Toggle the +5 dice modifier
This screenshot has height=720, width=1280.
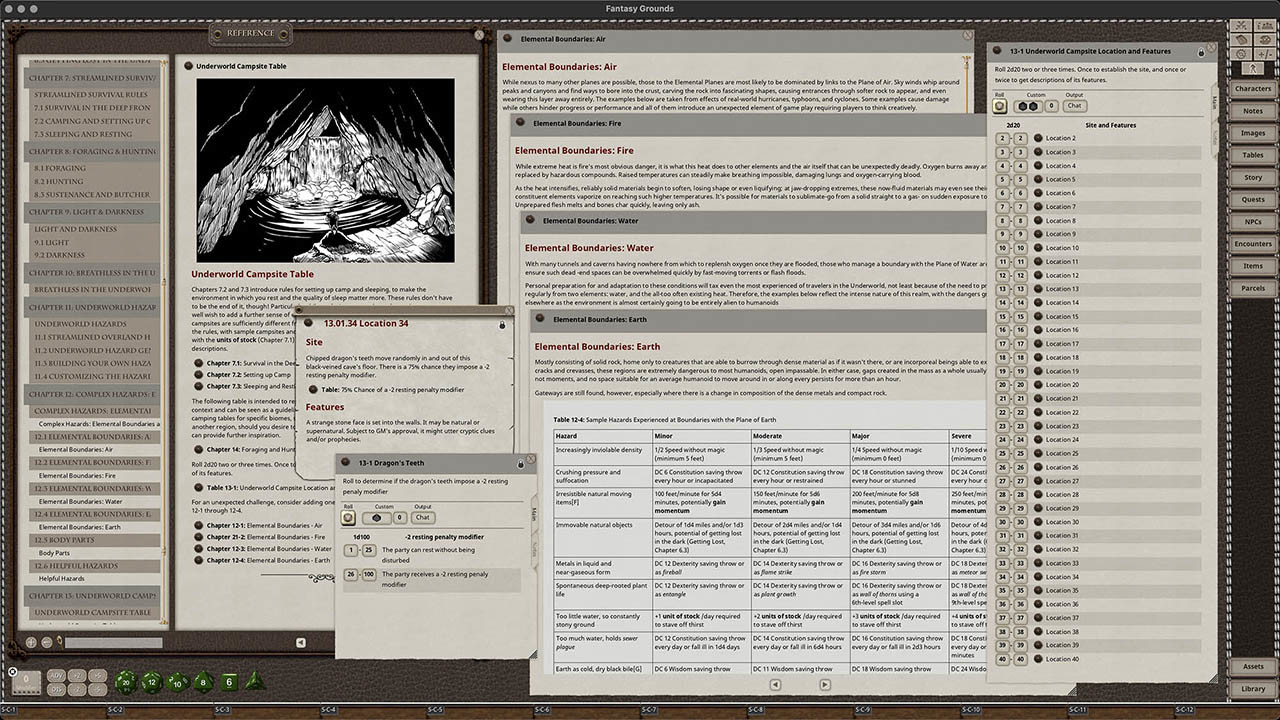[97, 677]
